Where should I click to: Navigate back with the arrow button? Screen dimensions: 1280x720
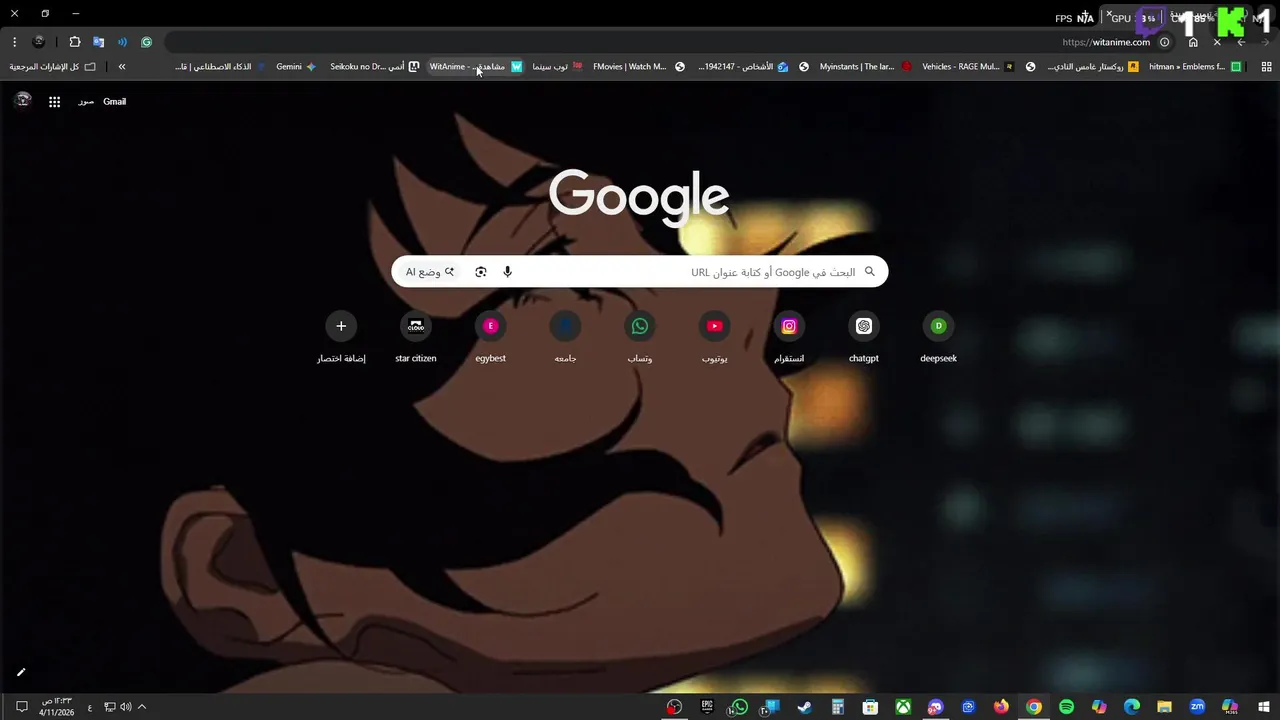point(1241,42)
